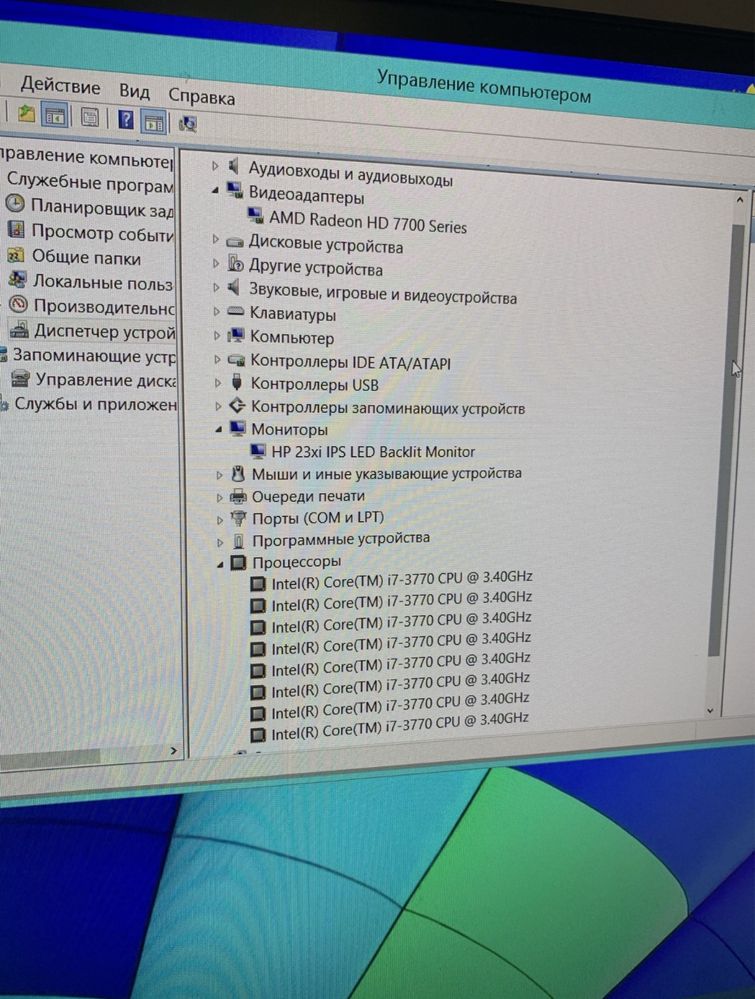Expand the Программные устройства category
755x999 pixels.
click(x=220, y=542)
